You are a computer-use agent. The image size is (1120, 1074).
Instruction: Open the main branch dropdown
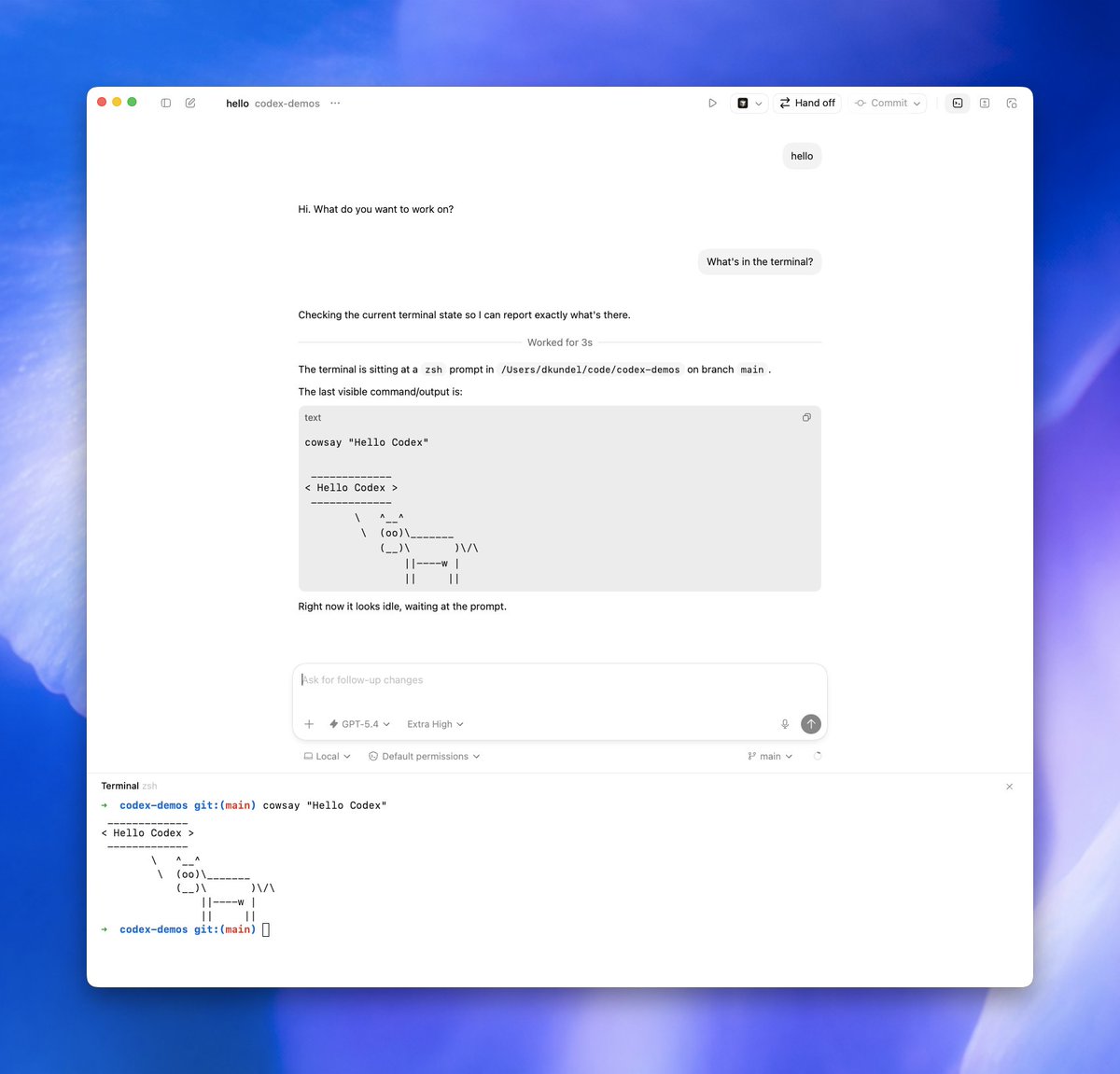click(x=770, y=757)
